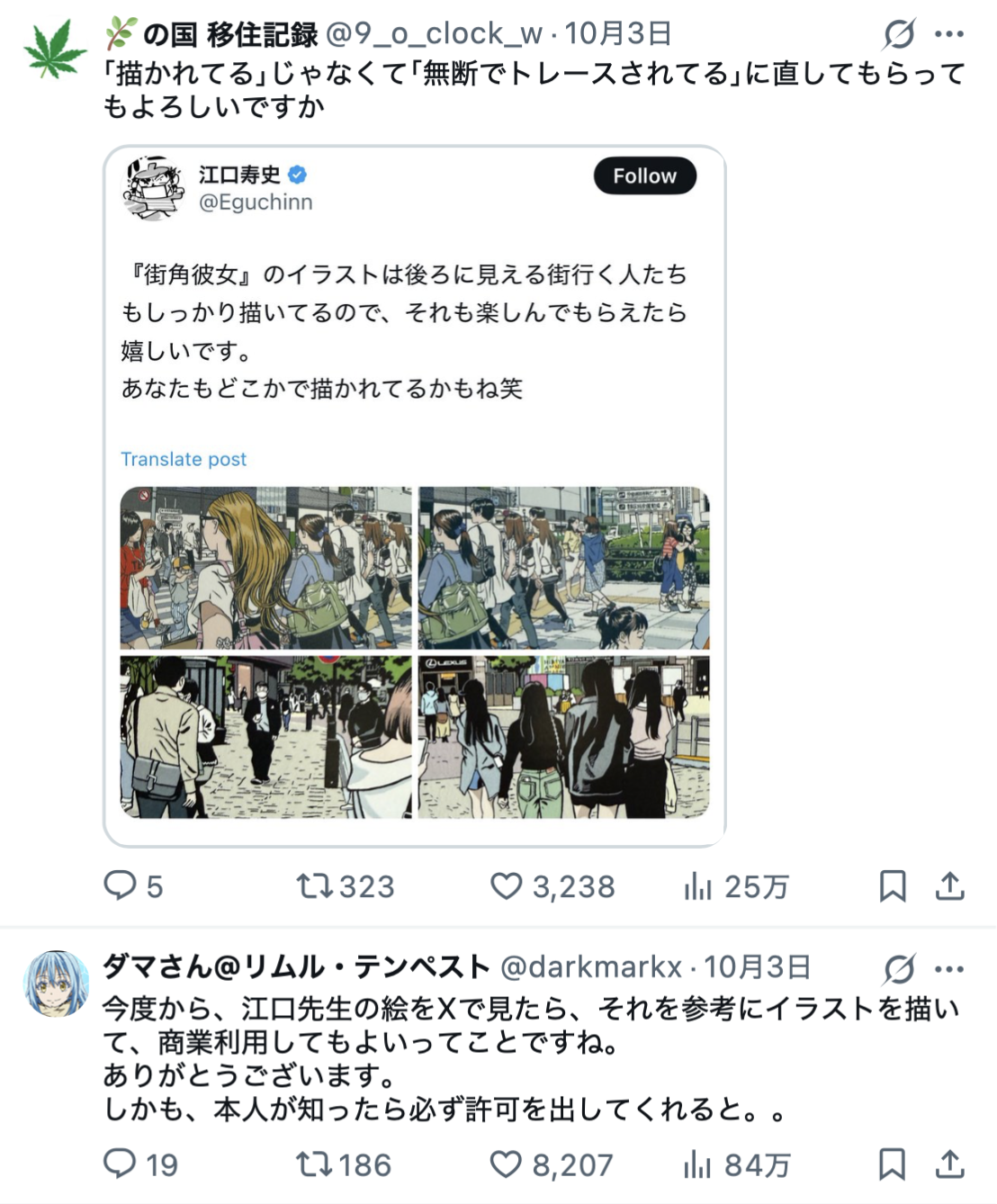997x1204 pixels.
Task: Open more options on darkmarkx post
Action: tap(949, 969)
